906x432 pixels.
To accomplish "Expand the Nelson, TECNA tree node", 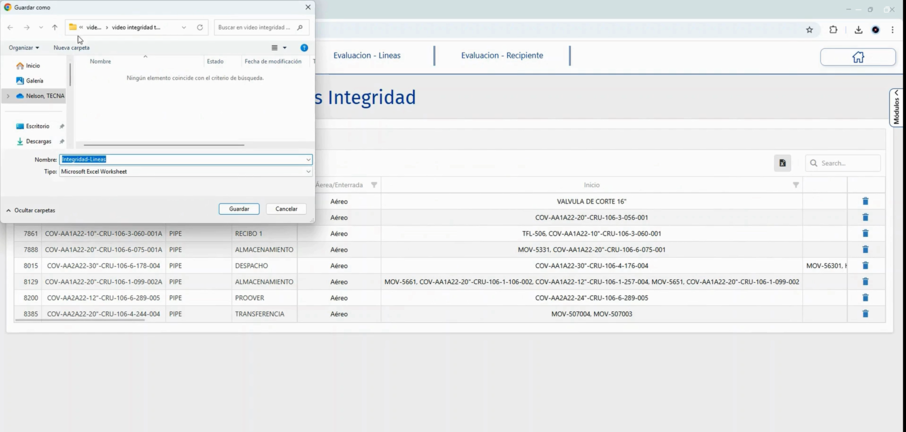I will [x=8, y=96].
